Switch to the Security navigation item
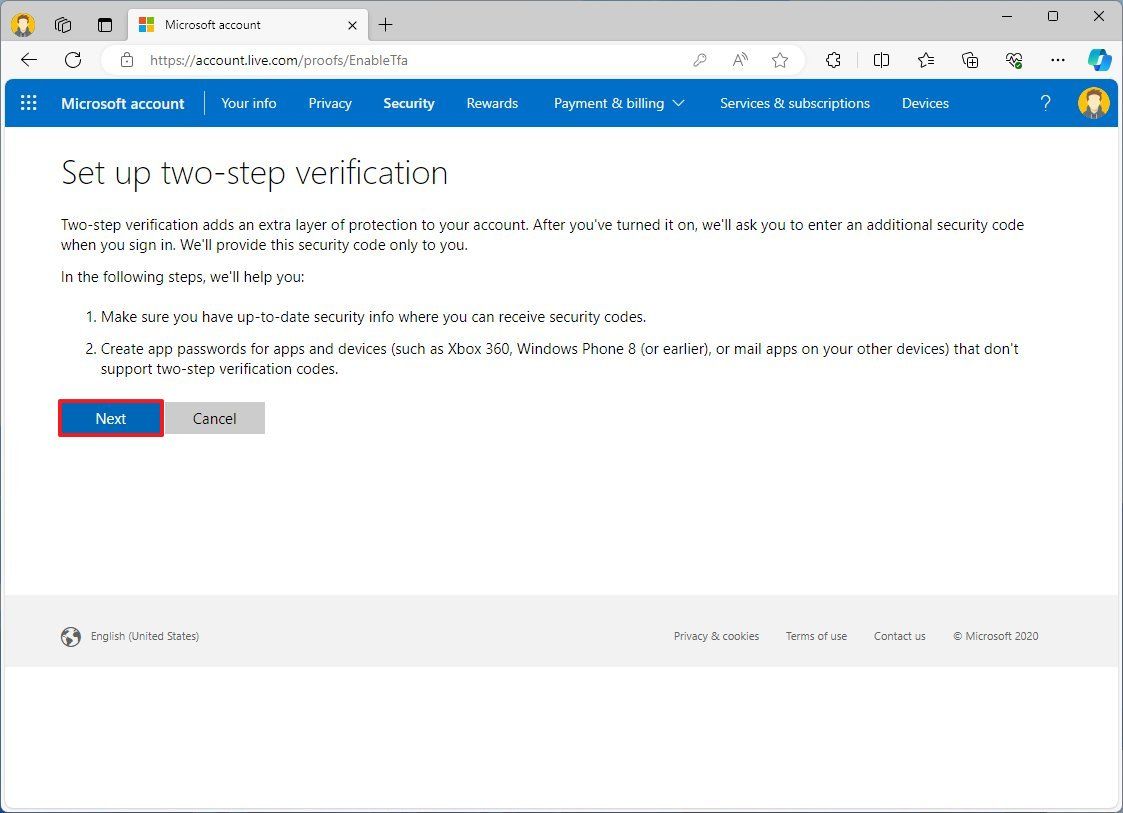Image resolution: width=1123 pixels, height=813 pixels. point(408,103)
